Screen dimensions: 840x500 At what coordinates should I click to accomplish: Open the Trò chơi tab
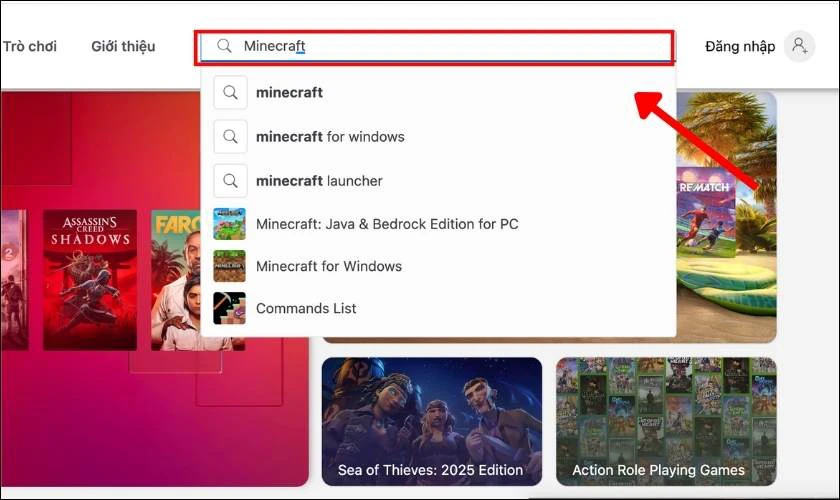[30, 46]
